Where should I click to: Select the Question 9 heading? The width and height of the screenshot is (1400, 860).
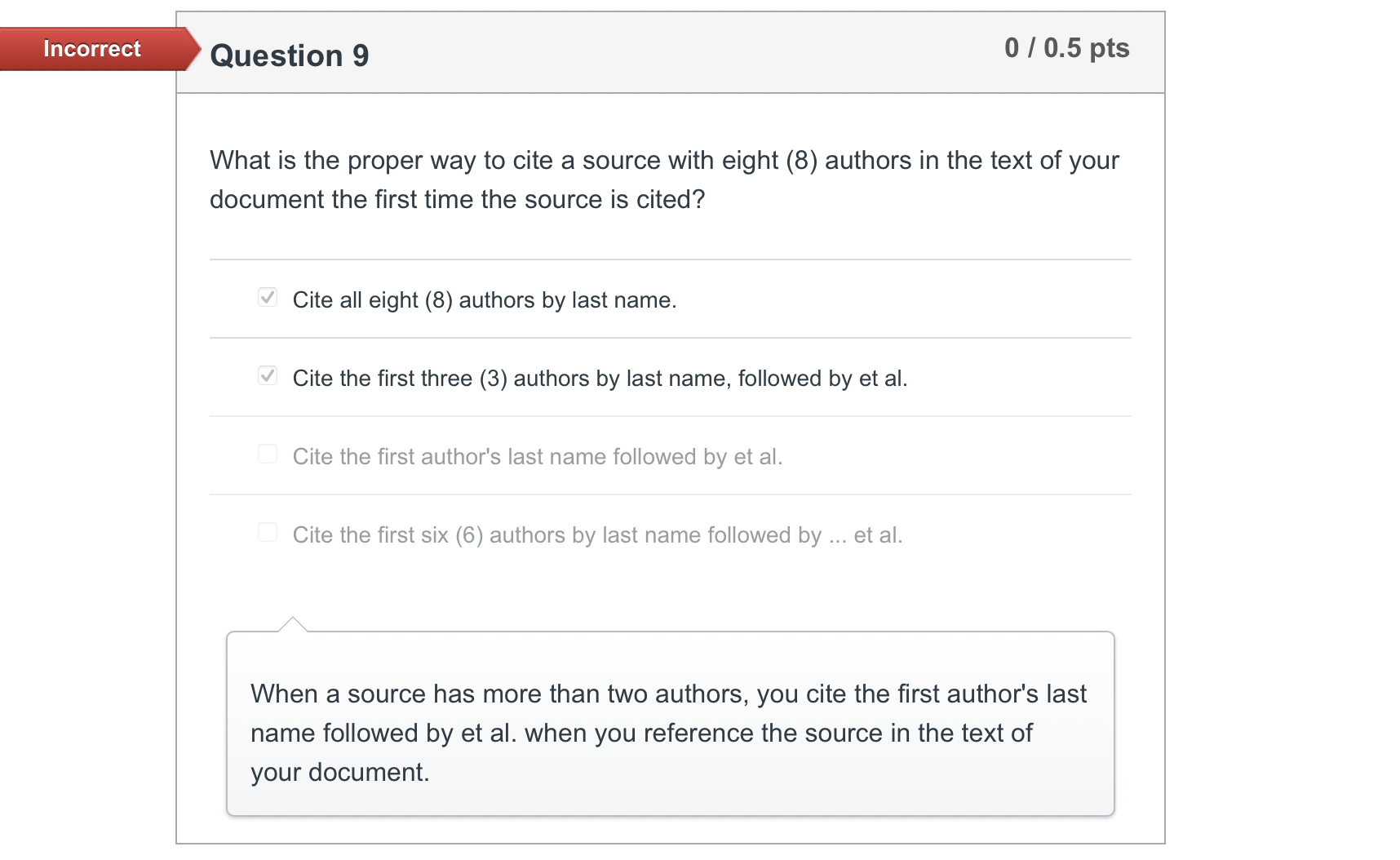tap(290, 55)
